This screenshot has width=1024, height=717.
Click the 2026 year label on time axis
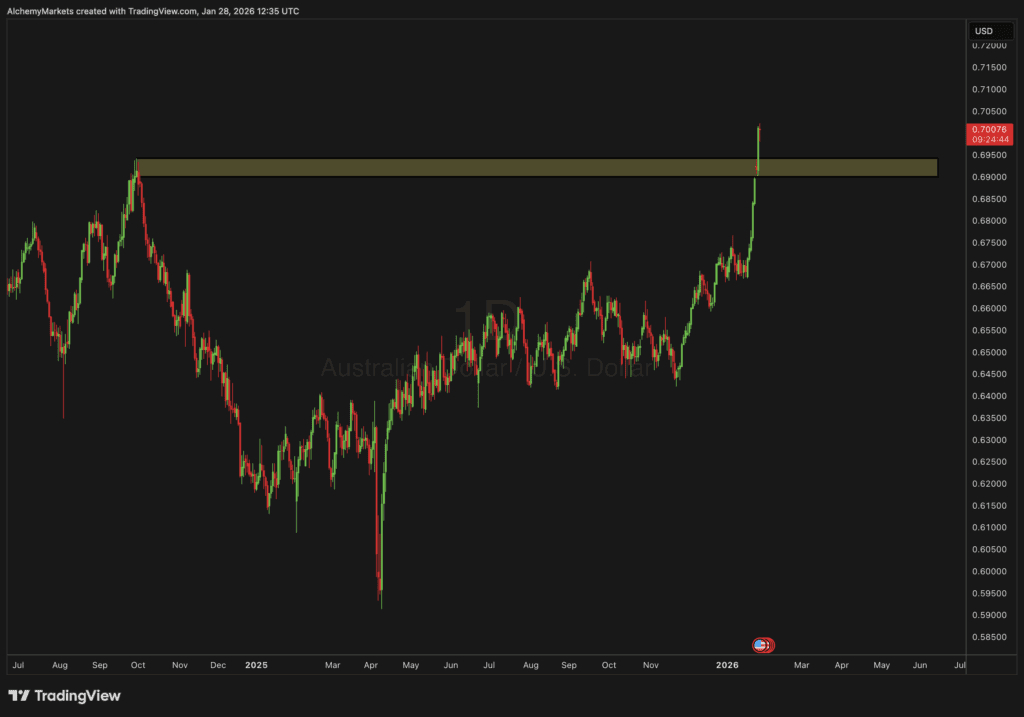coord(727,665)
